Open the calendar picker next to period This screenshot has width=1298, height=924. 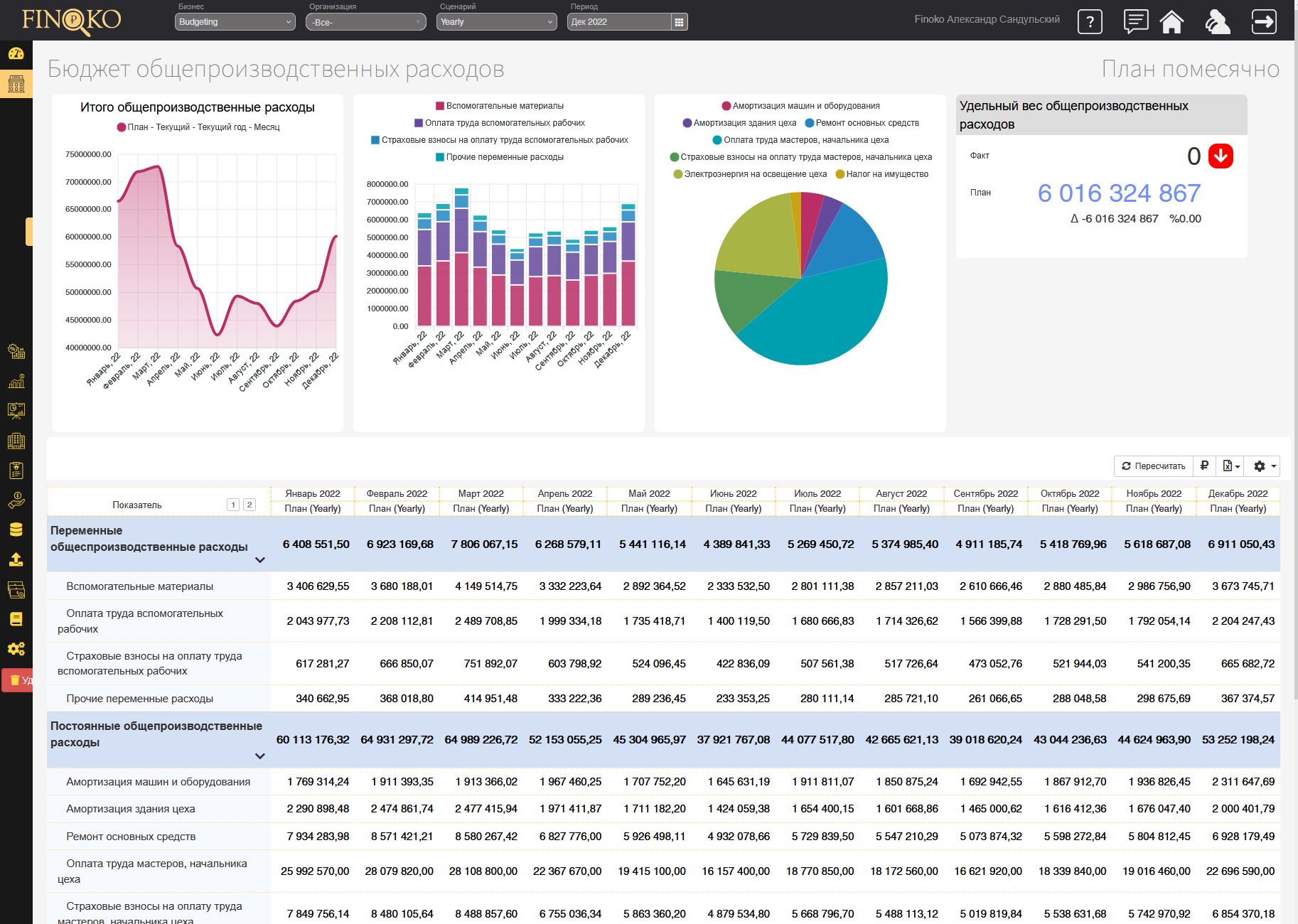coord(679,22)
